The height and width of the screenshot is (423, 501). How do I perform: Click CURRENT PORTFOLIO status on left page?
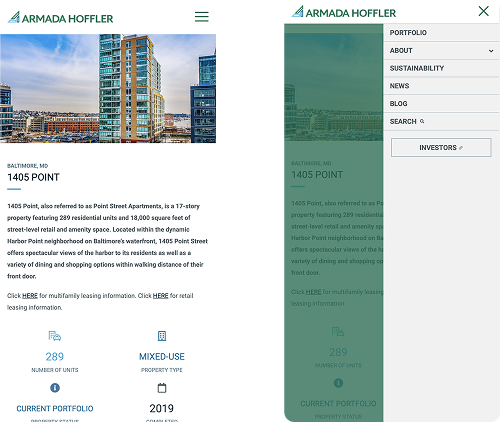tap(55, 408)
